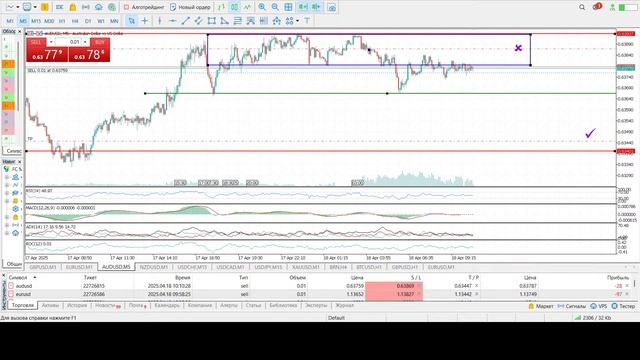Click the yellow Market Watch toolbar icon

[x=44, y=7]
